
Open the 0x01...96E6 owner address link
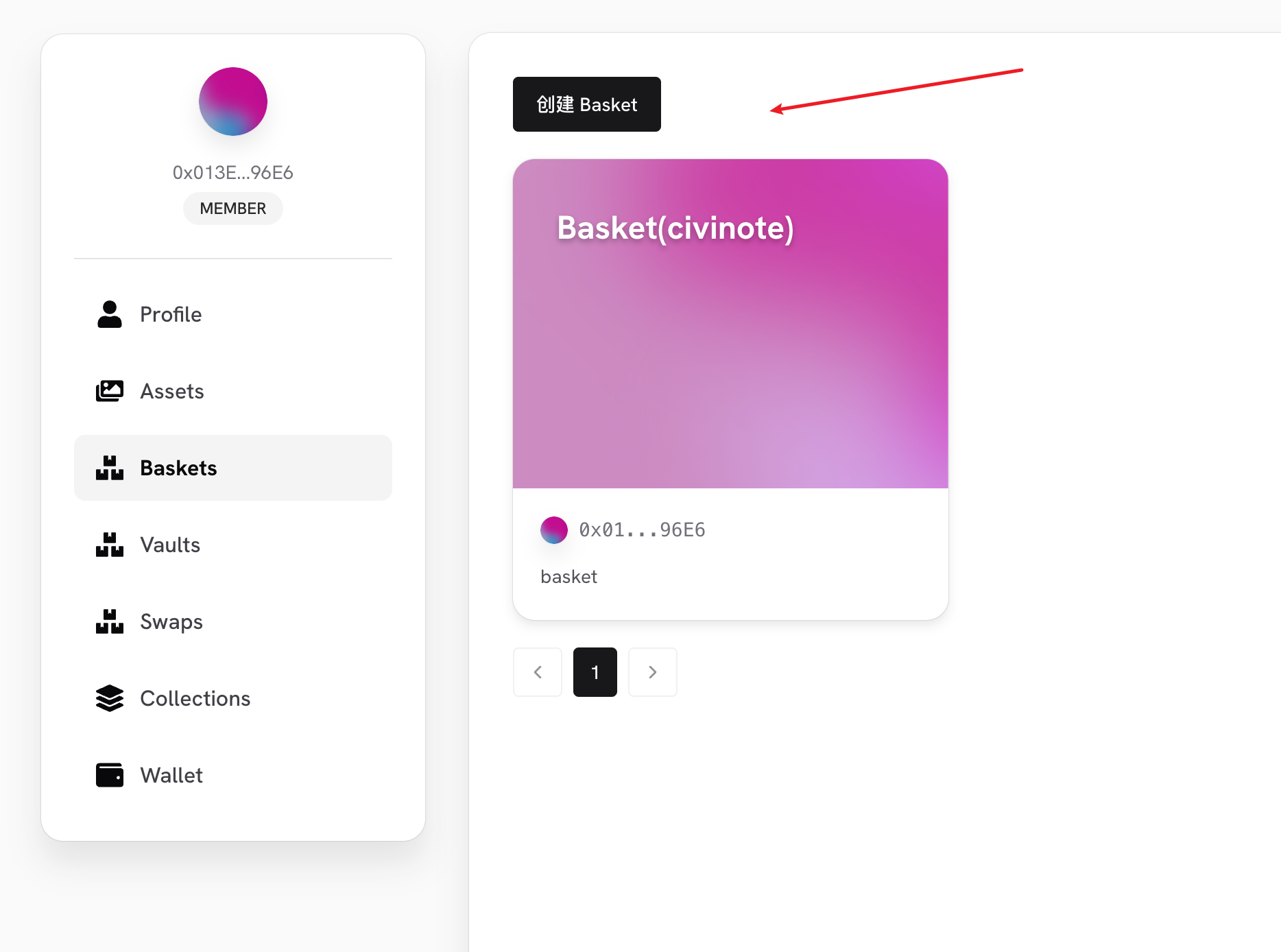(642, 530)
